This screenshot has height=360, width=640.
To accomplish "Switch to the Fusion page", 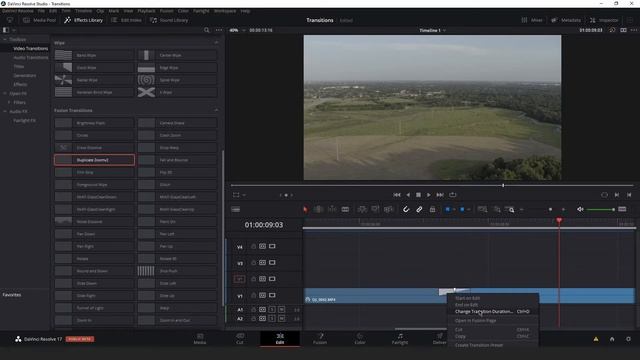I will coord(320,339).
